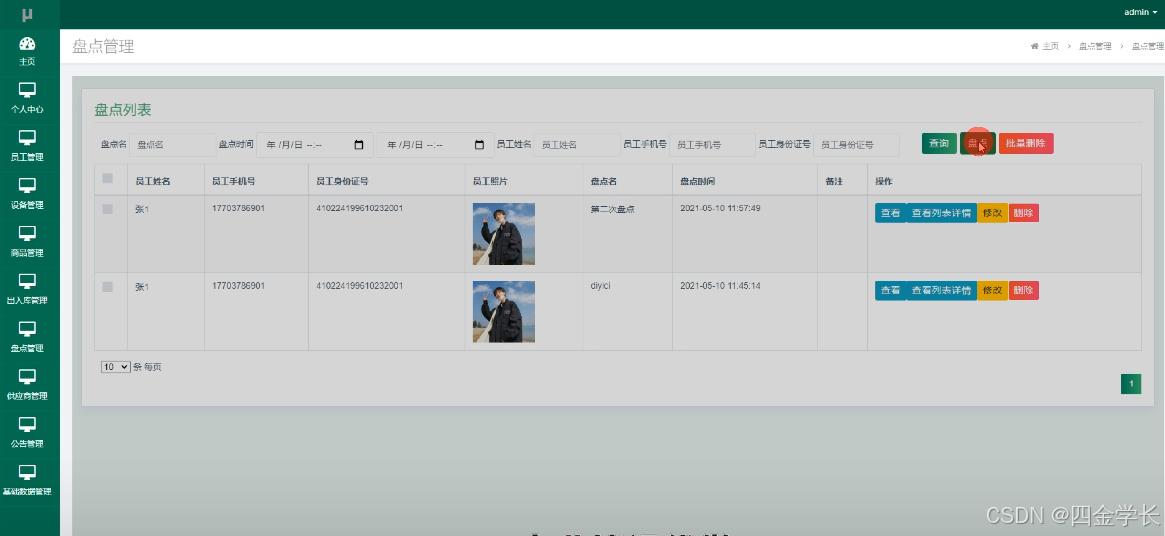The width and height of the screenshot is (1165, 536).
Task: Focus the 员工手机号 filter input
Action: tap(713, 145)
